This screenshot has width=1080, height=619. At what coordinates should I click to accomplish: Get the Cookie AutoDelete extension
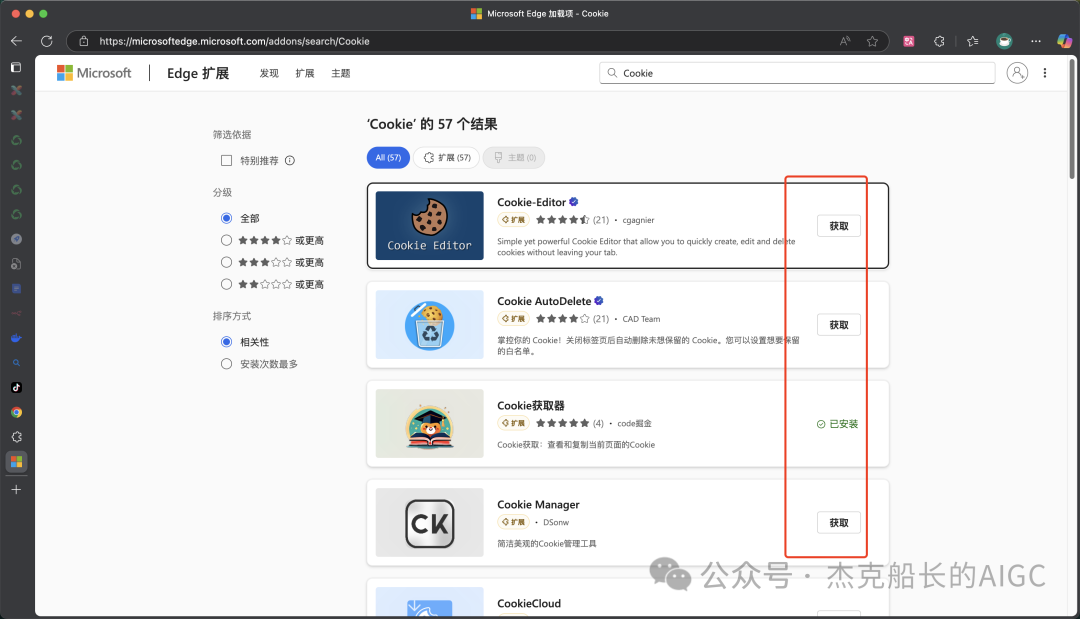[838, 325]
